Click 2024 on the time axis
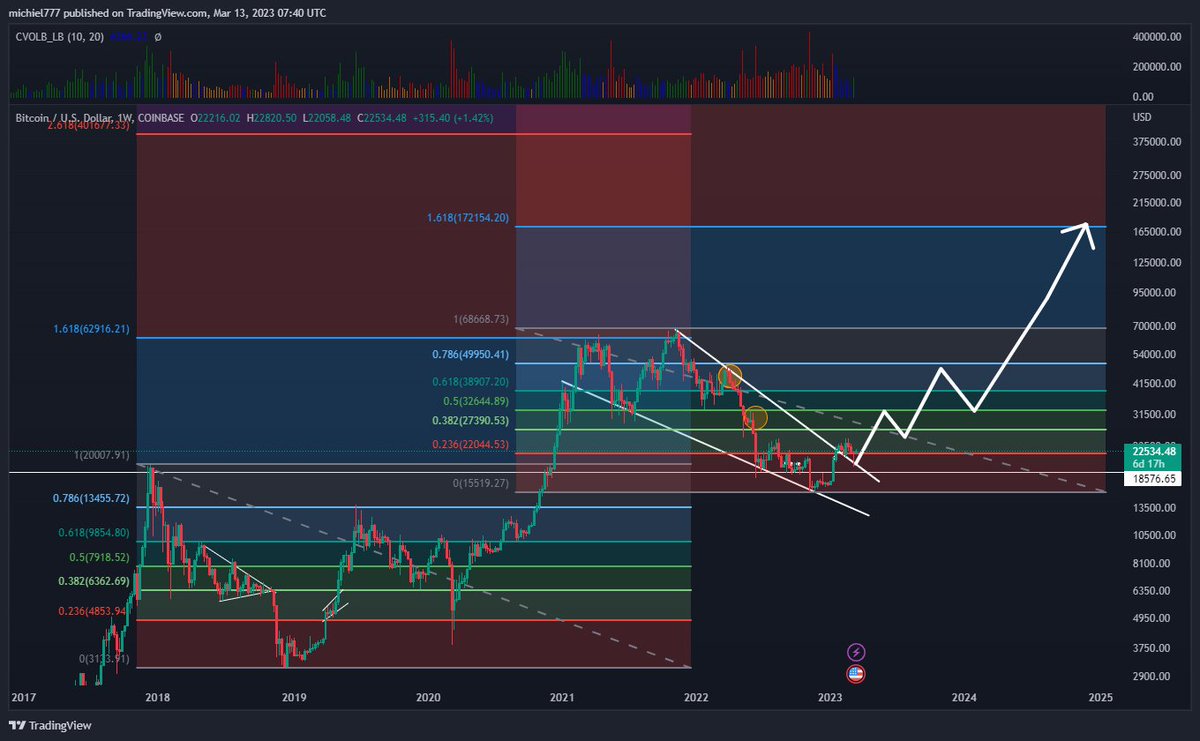1200x741 pixels. pos(964,697)
